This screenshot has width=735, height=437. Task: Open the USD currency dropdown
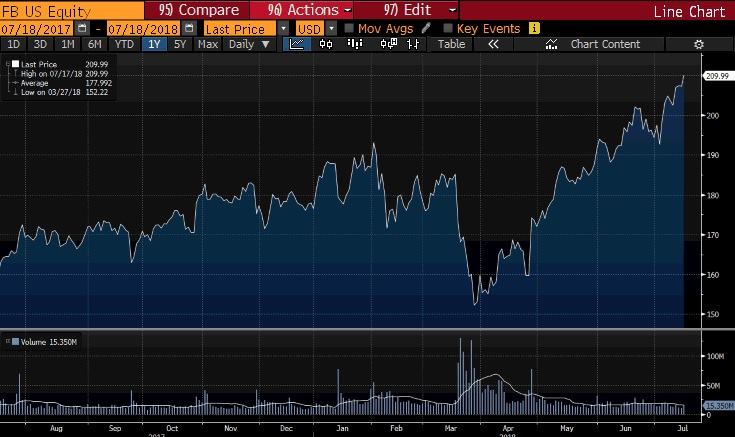(331, 28)
